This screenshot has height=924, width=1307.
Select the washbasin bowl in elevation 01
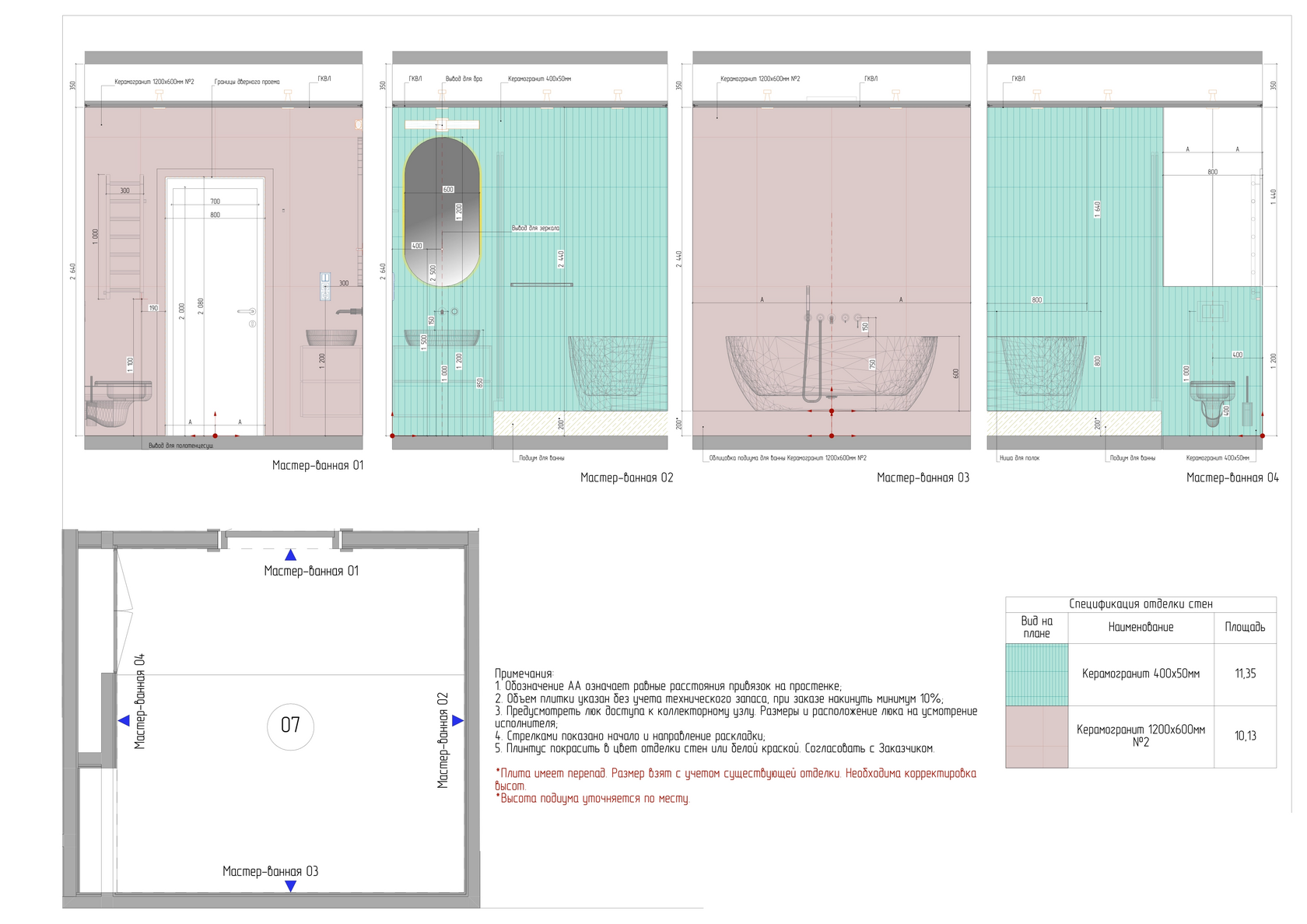click(331, 338)
